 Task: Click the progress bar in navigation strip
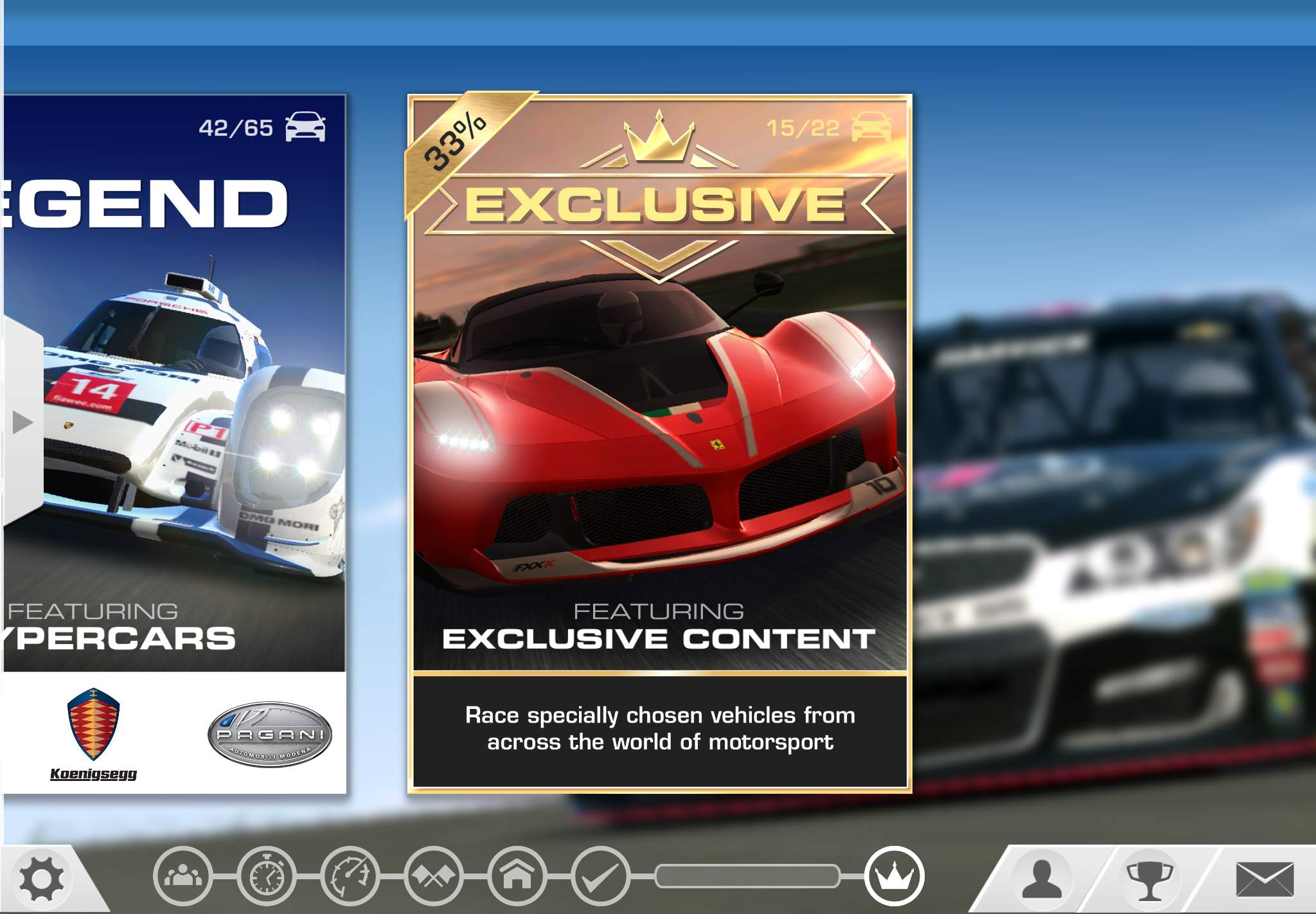[747, 876]
